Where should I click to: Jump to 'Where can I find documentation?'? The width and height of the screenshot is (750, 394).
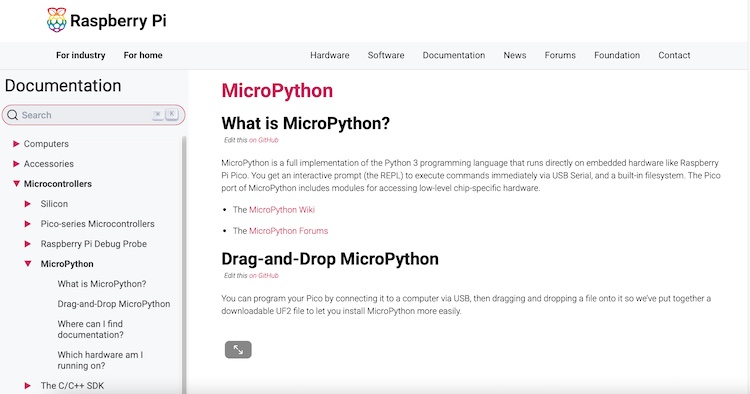pyautogui.click(x=90, y=329)
